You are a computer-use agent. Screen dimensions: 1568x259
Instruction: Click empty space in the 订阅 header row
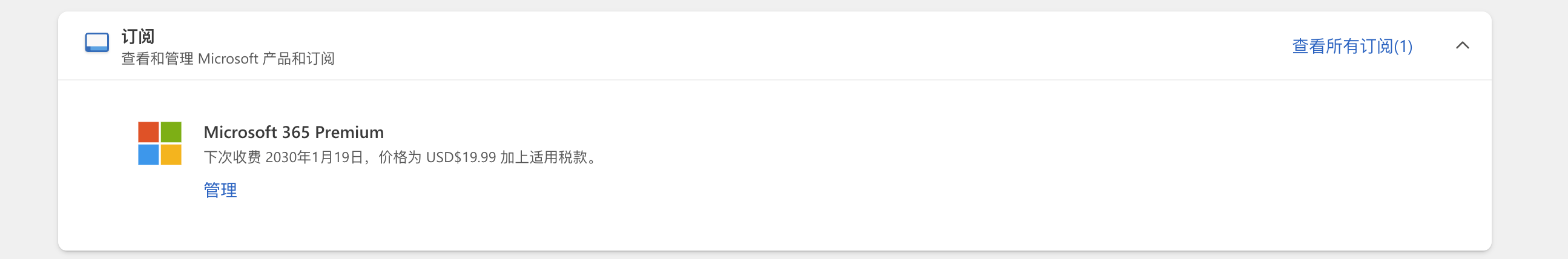coord(791,45)
